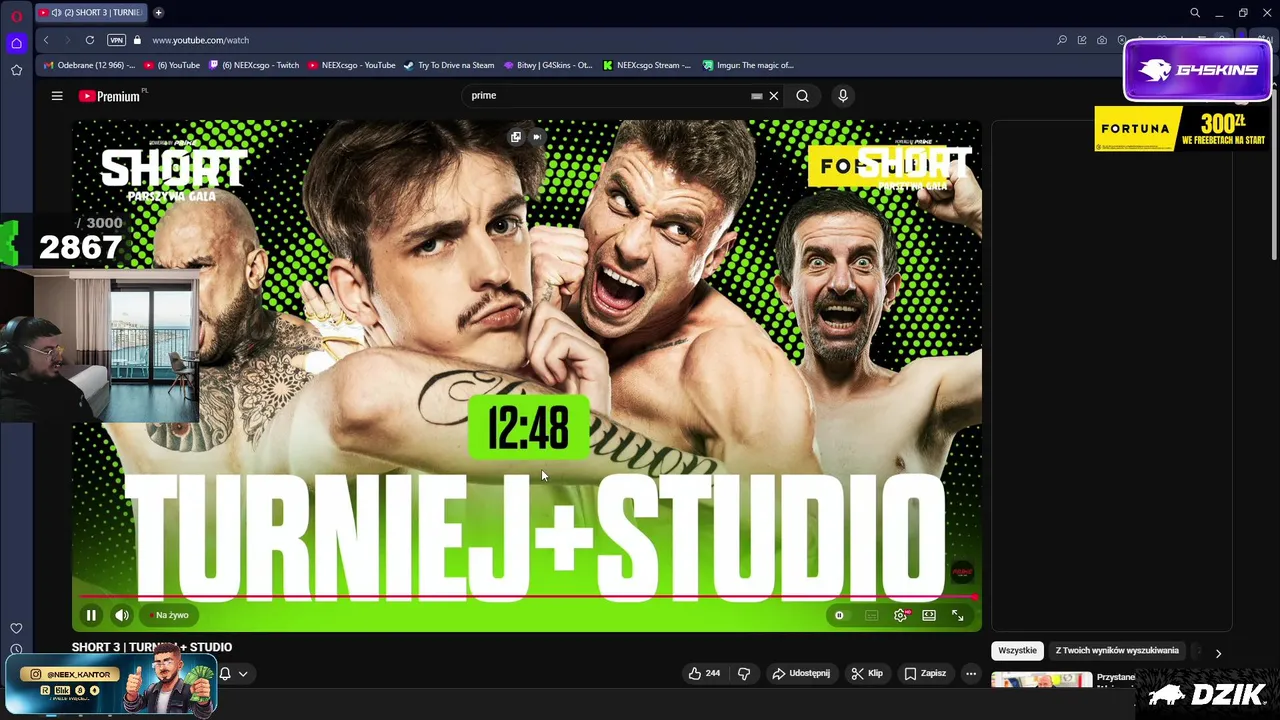Select the 'Wszystkie' filter chip
1280x720 pixels.
[1017, 650]
